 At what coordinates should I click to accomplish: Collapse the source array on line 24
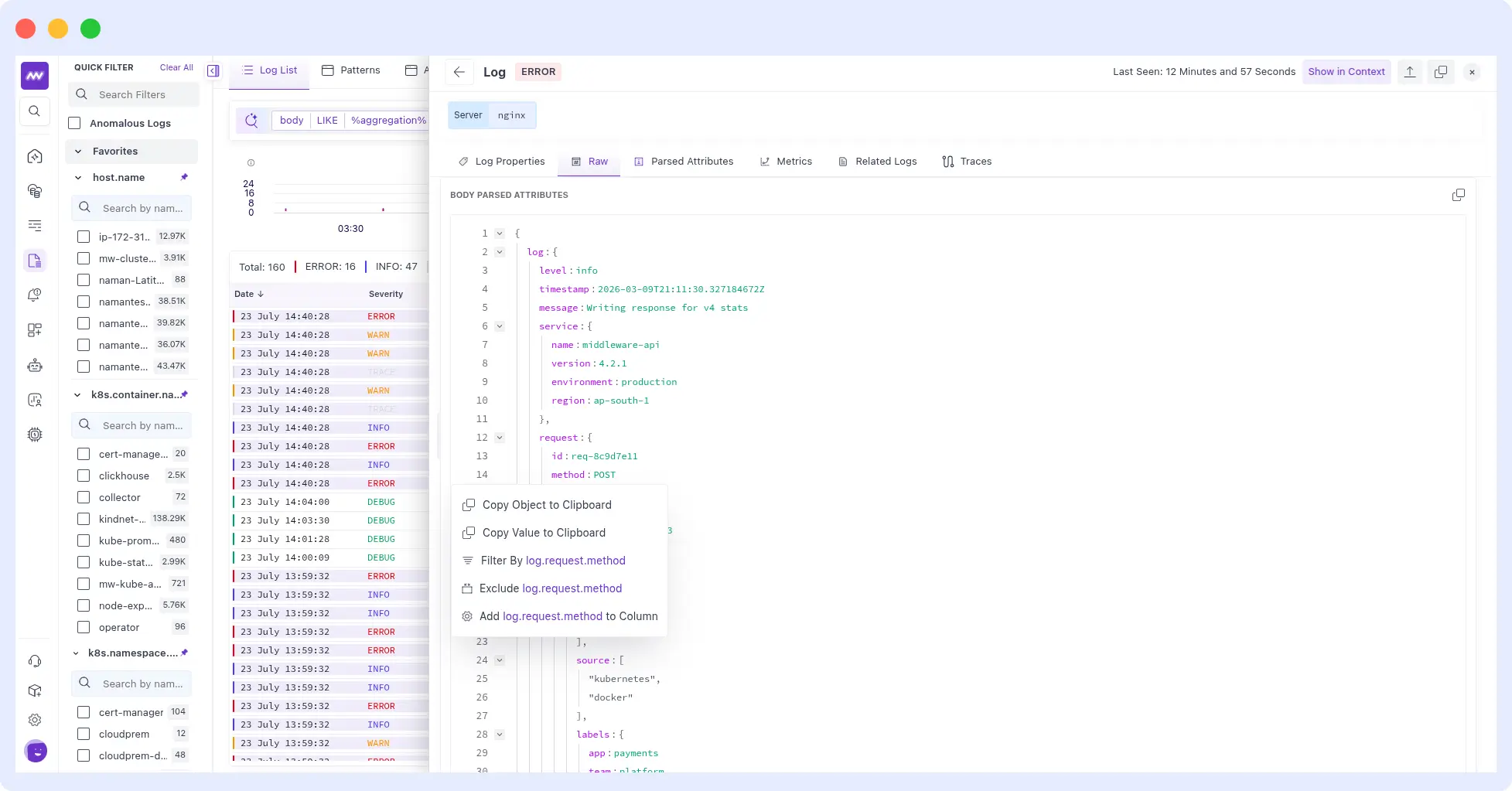pyautogui.click(x=500, y=660)
